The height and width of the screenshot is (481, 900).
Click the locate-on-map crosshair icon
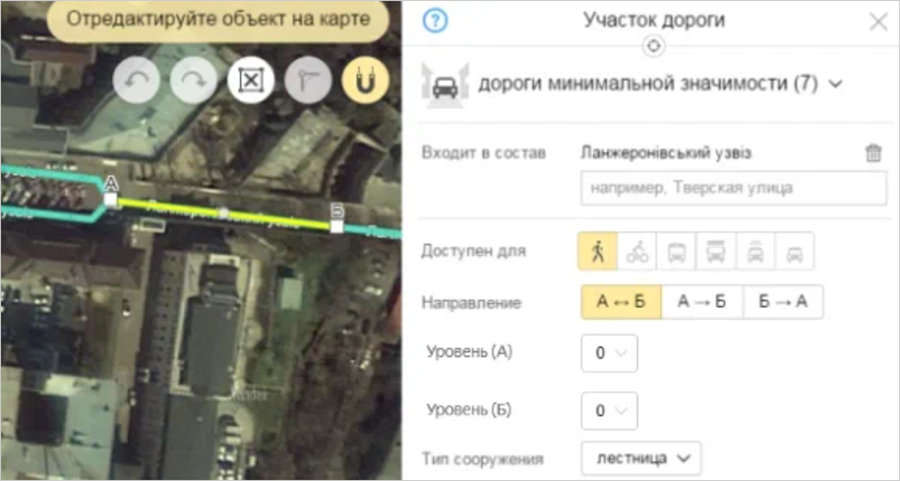click(654, 46)
